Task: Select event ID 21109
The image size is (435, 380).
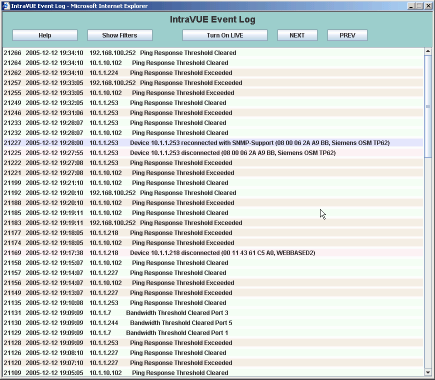Action: (x=12, y=373)
